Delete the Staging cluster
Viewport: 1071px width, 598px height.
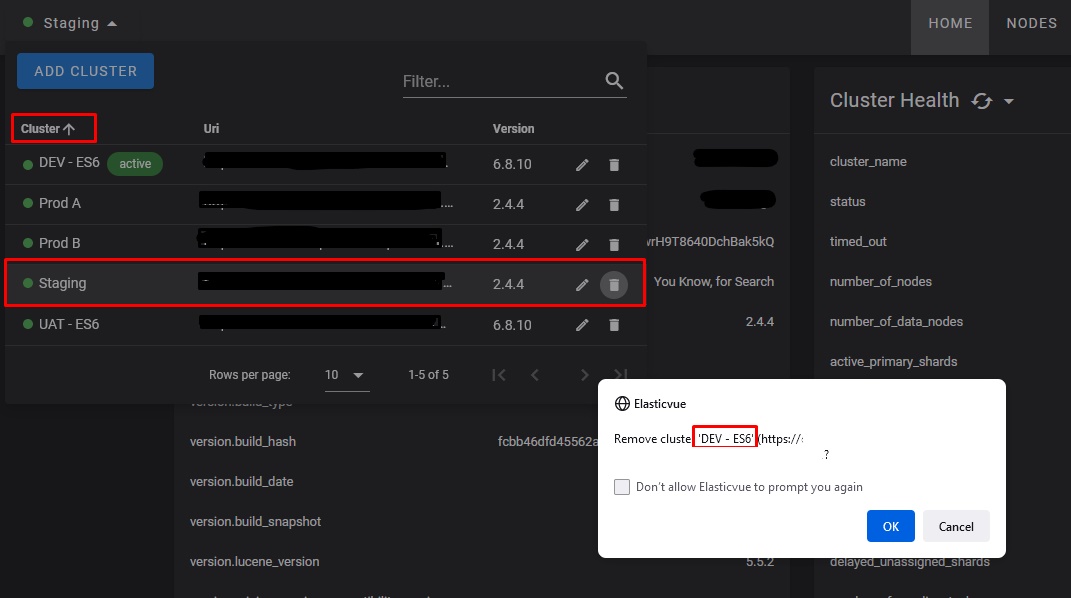pos(613,284)
